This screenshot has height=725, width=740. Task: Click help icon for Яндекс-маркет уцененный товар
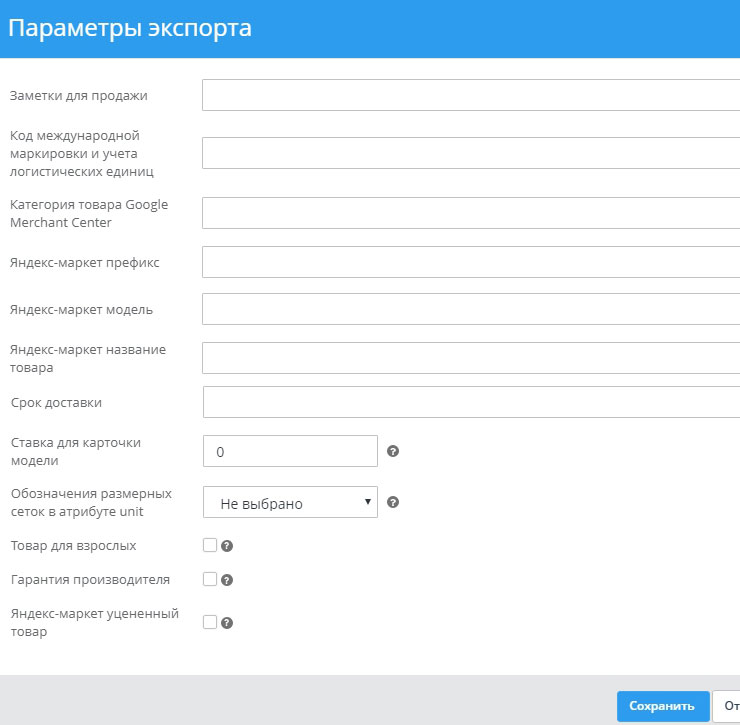click(x=227, y=622)
